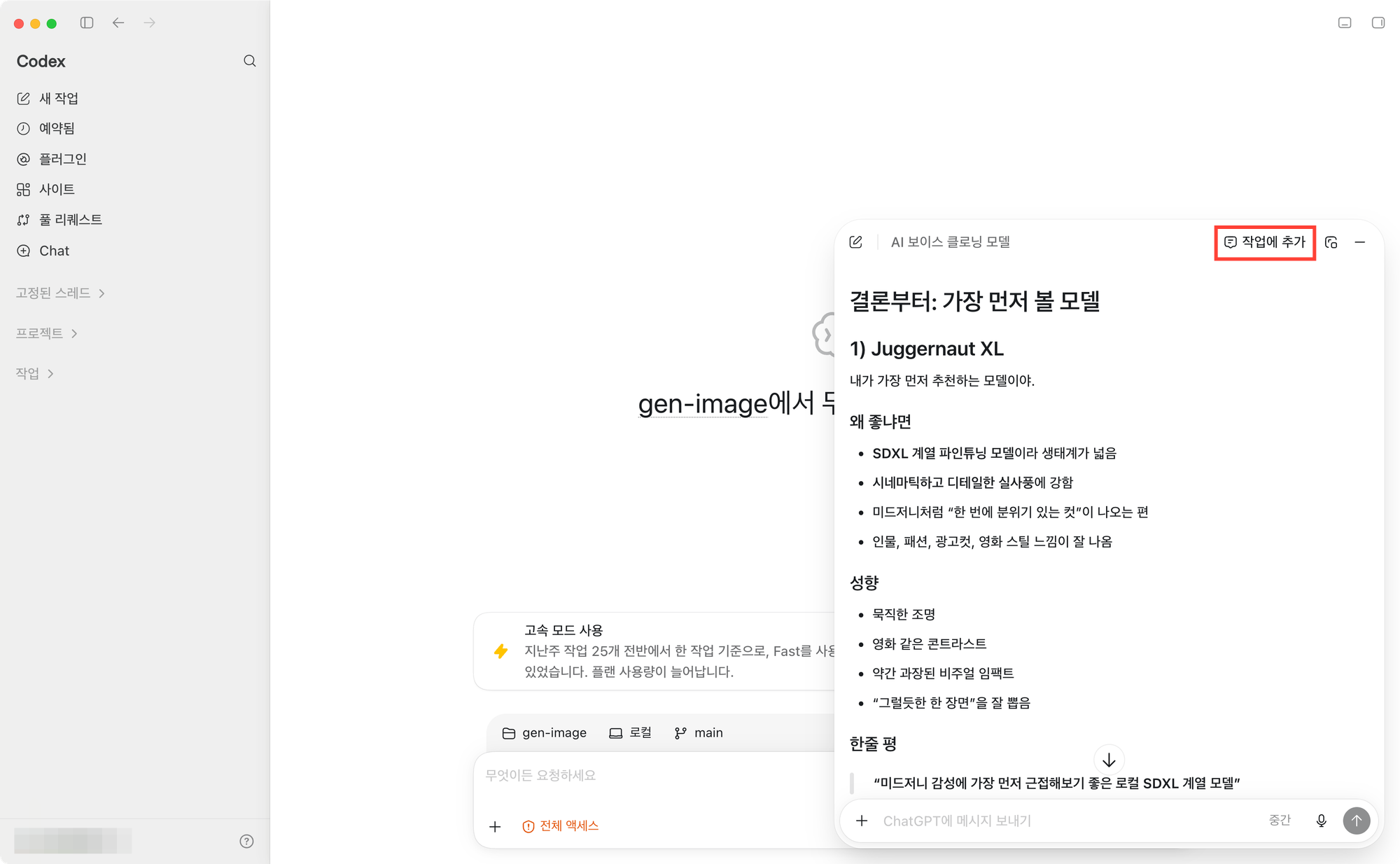1400x864 pixels.
Task: Open the 사이트 section
Action: pos(46,190)
